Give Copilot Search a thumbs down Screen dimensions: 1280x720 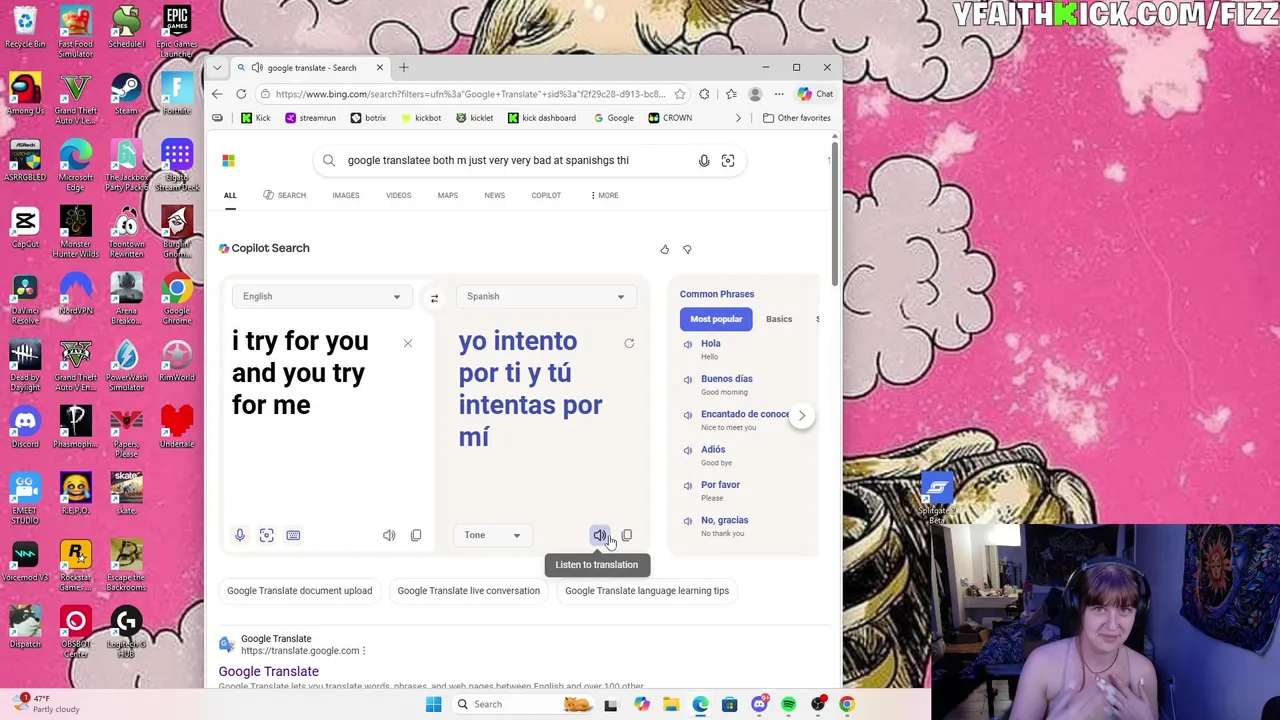687,249
